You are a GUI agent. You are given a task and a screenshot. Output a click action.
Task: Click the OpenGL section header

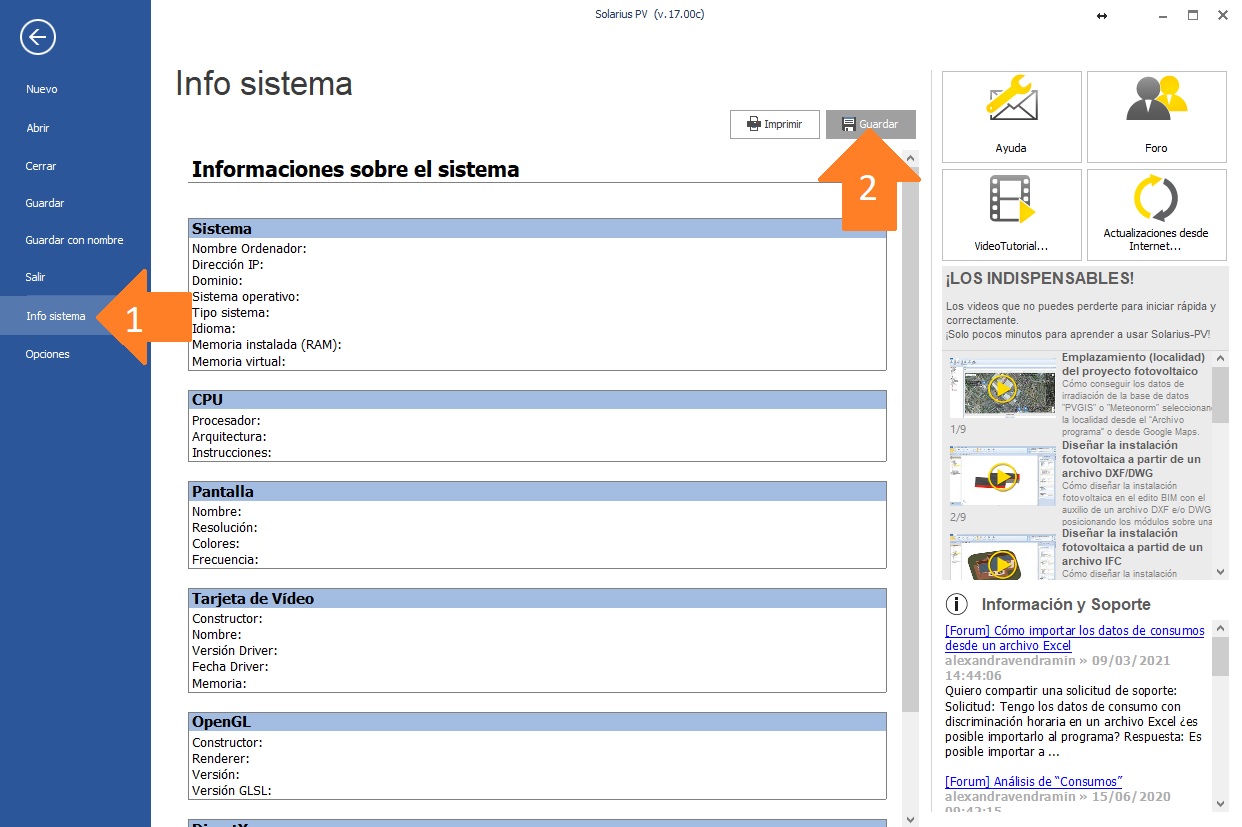(x=537, y=722)
